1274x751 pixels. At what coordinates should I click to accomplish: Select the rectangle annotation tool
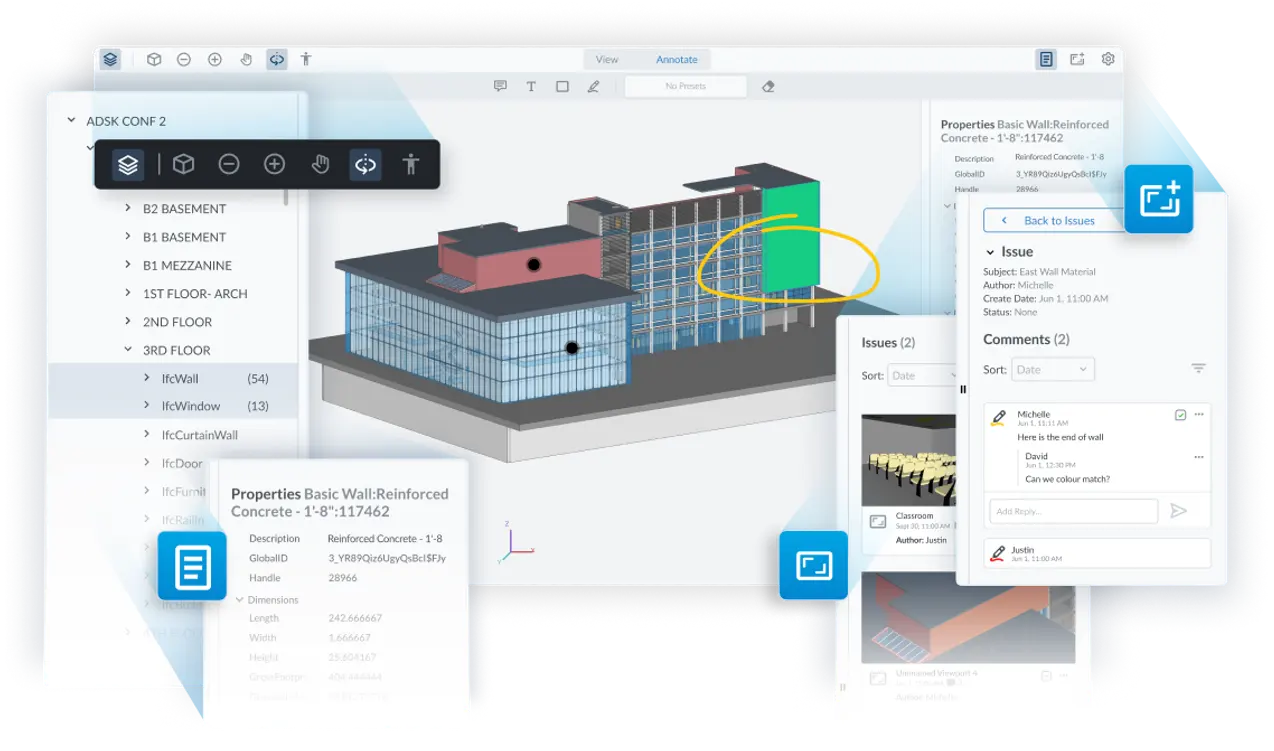pyautogui.click(x=562, y=86)
